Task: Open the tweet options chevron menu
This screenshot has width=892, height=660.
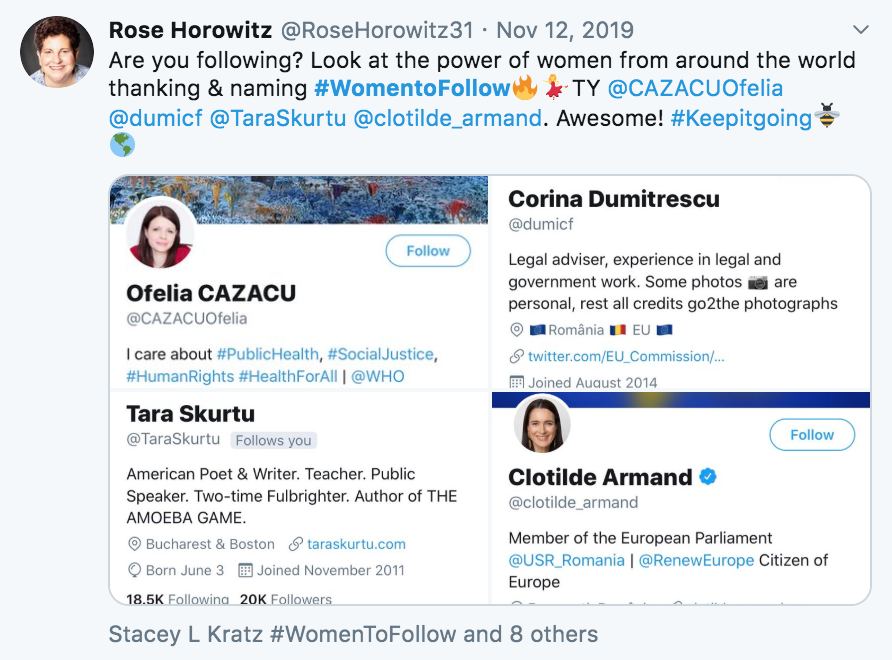Action: pos(861,30)
